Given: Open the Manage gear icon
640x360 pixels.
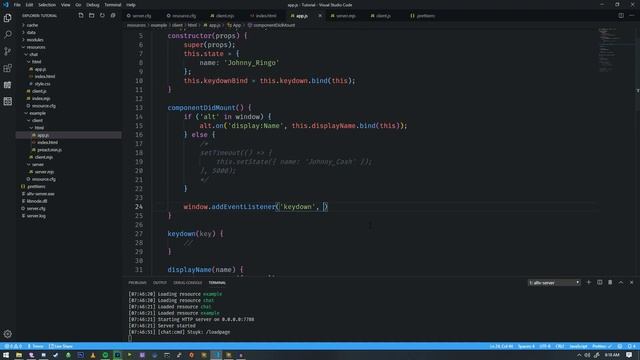Looking at the screenshot, I should click(7, 334).
